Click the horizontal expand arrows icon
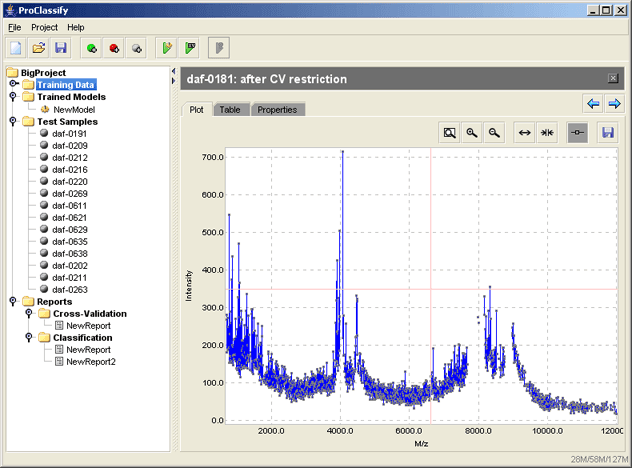 (524, 133)
